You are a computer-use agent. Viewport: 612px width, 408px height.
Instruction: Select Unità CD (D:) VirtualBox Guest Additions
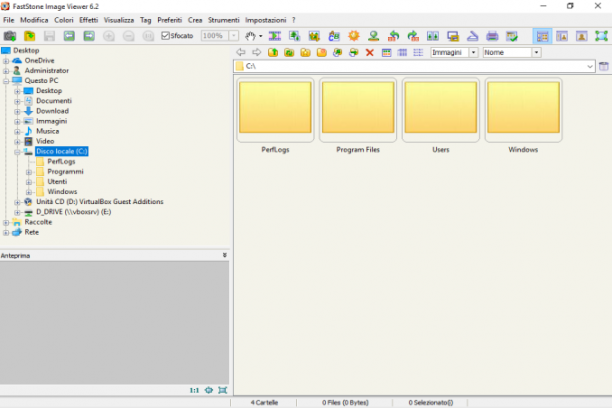[100, 202]
